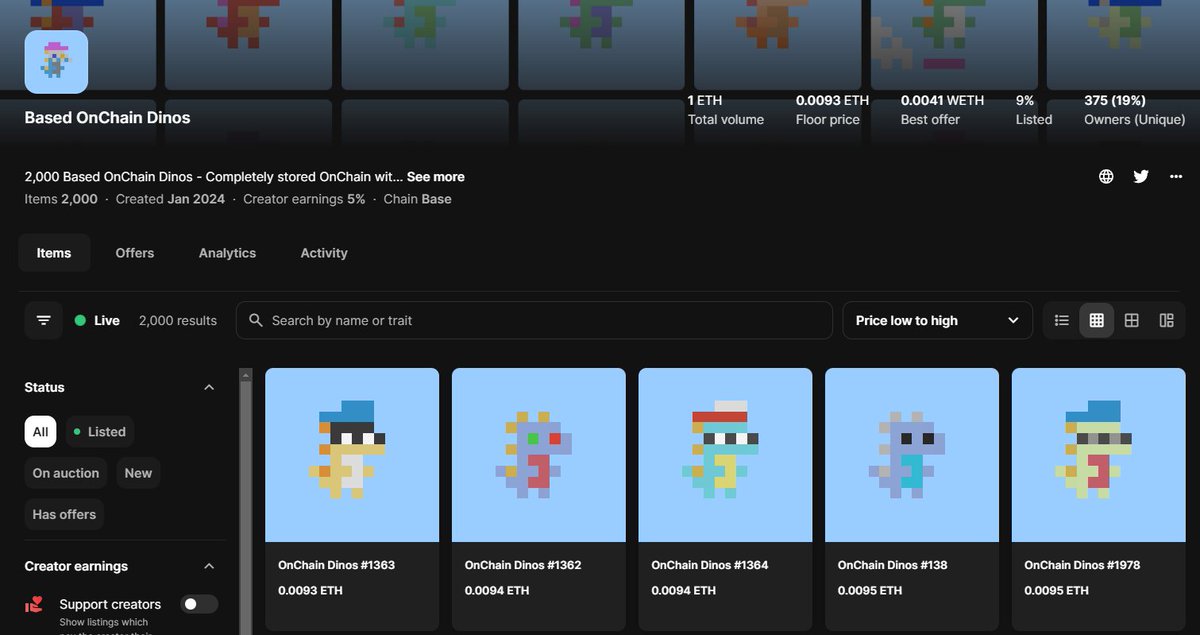This screenshot has width=1200, height=635.
Task: Open the OnChain Dinos #1364 title
Action: tap(710, 565)
